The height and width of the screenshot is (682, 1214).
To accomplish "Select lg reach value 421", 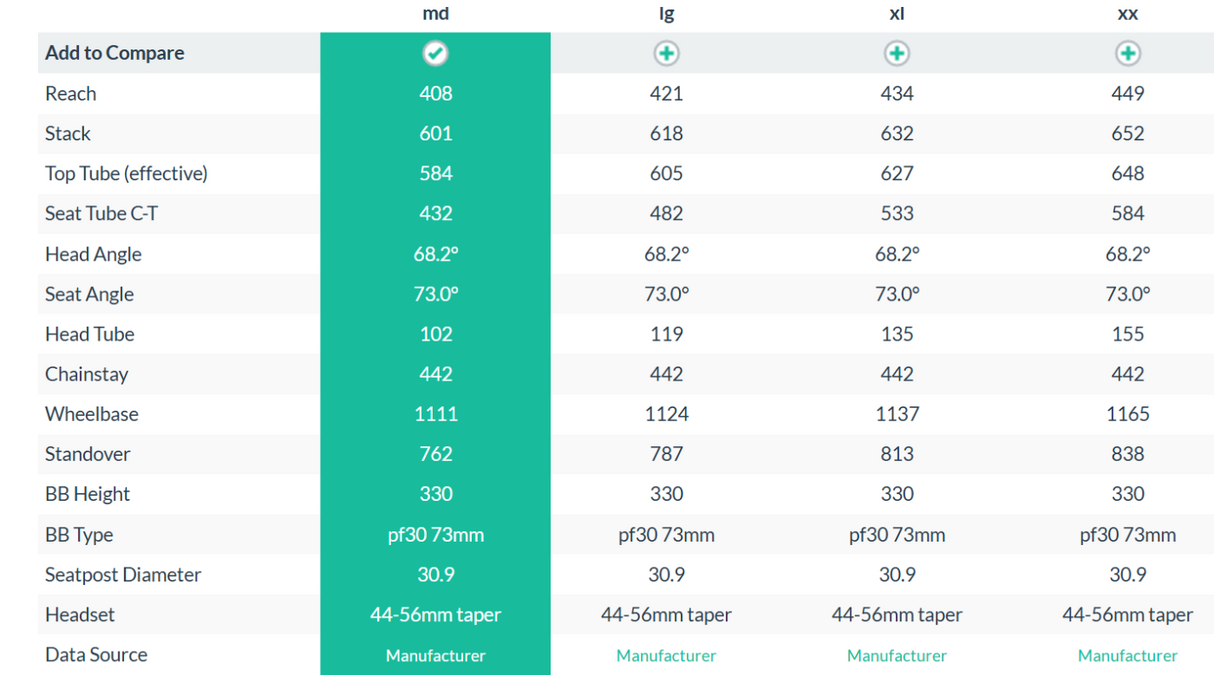I will [x=666, y=94].
